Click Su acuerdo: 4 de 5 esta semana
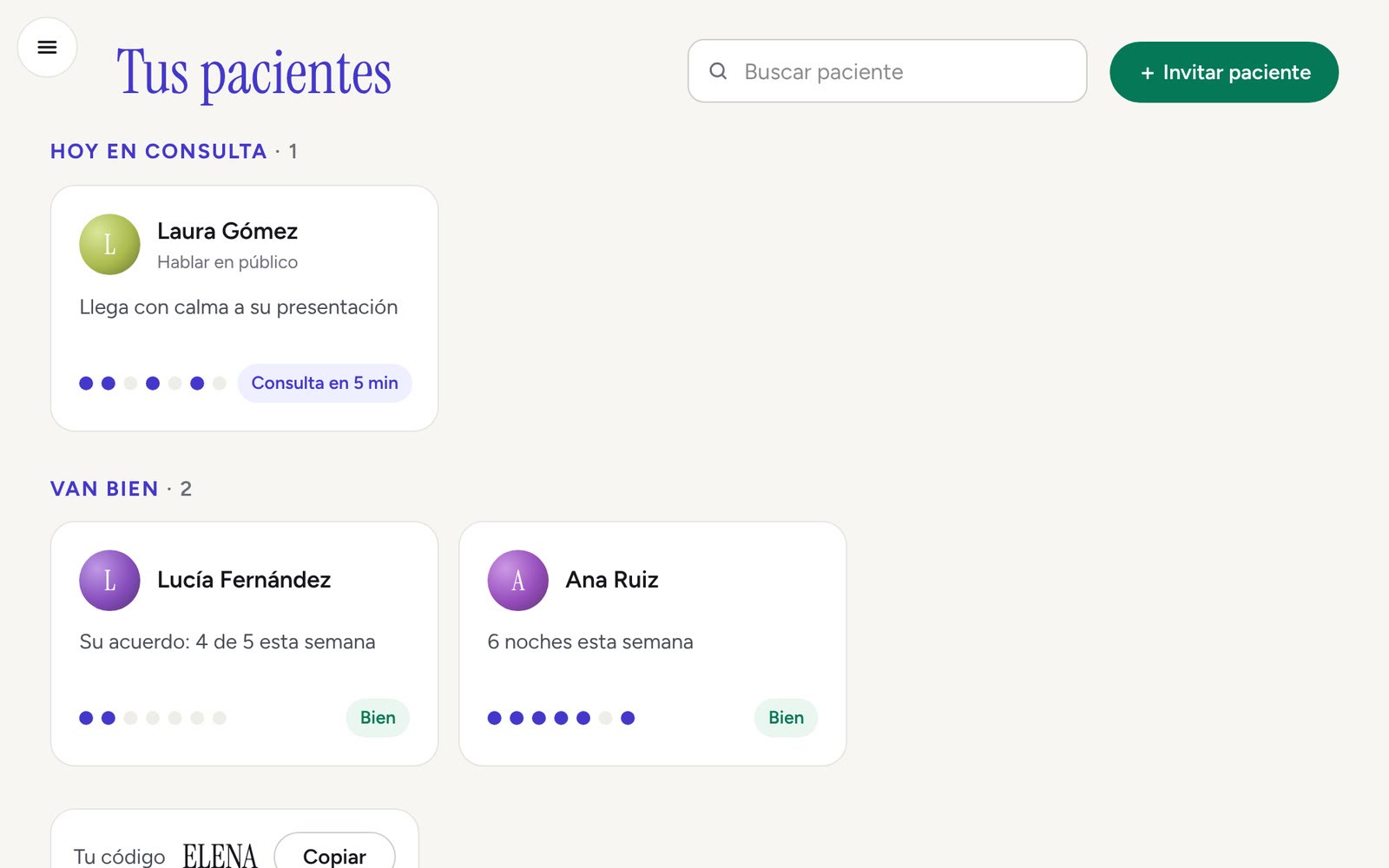Screen dimensions: 1389x868 pos(227,642)
